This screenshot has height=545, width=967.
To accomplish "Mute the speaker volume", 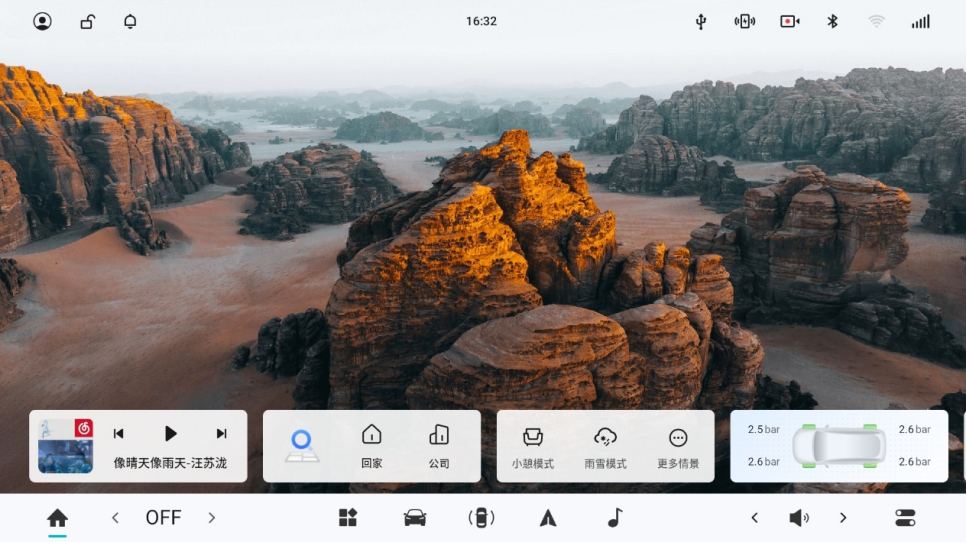I will coord(798,517).
